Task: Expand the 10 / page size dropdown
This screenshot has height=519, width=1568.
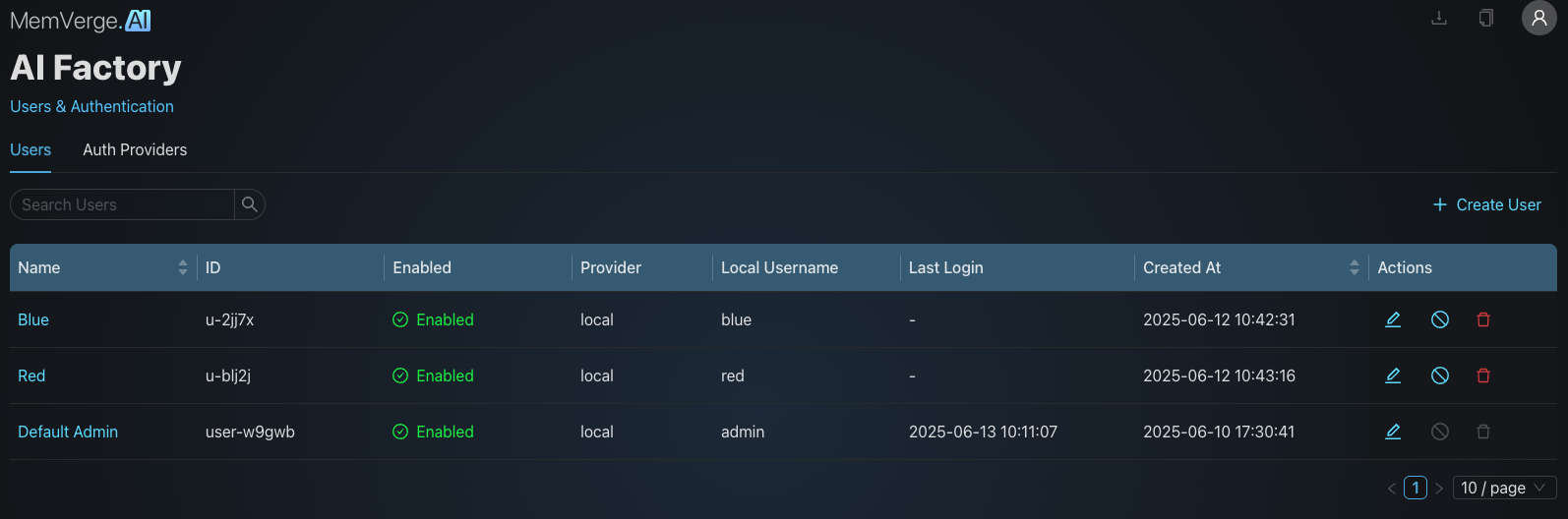Action: point(1504,488)
